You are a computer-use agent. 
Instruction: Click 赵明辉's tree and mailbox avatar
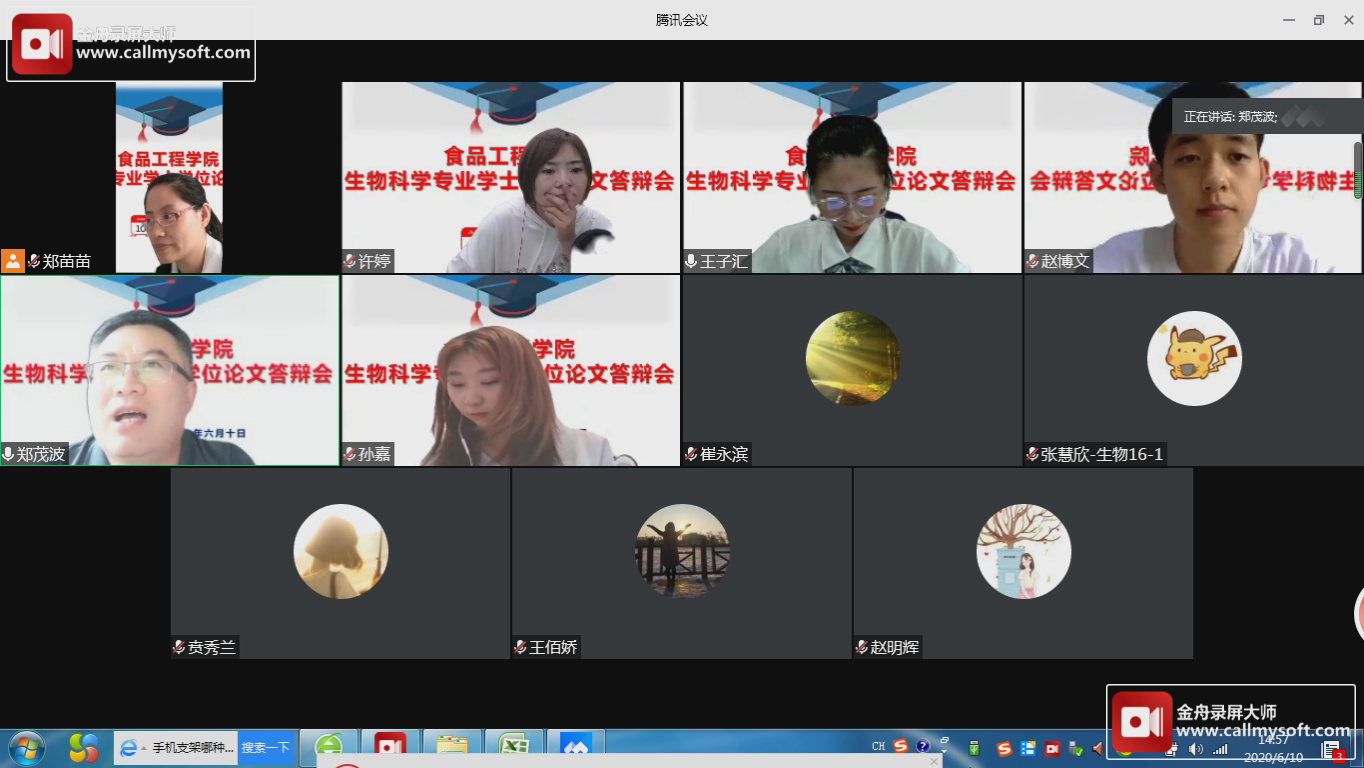click(x=1024, y=551)
